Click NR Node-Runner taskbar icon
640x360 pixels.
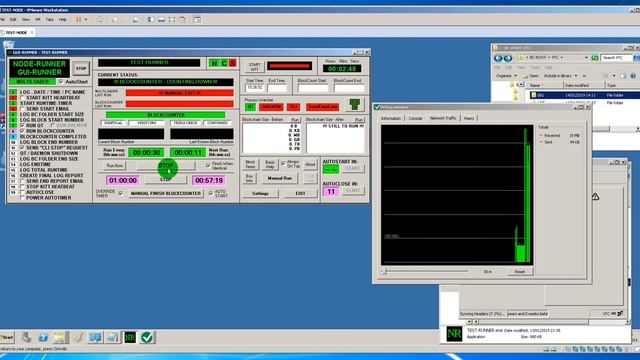point(130,338)
